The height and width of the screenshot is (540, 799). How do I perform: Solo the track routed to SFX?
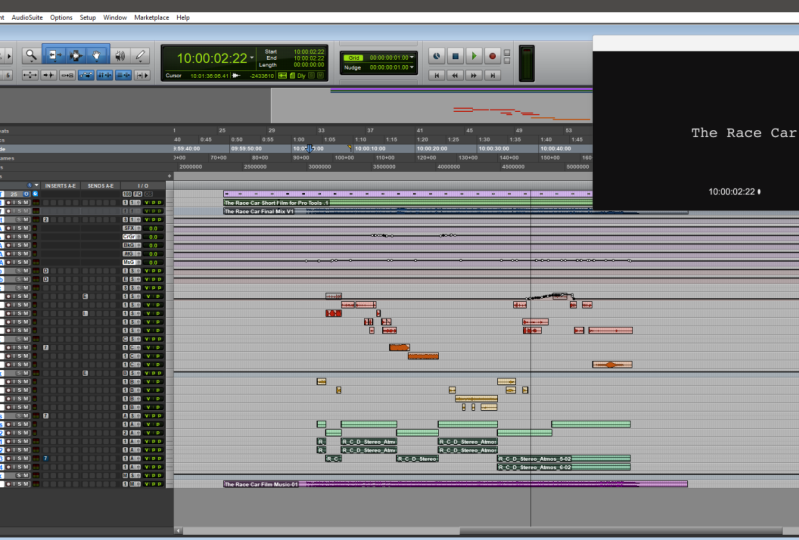point(20,228)
